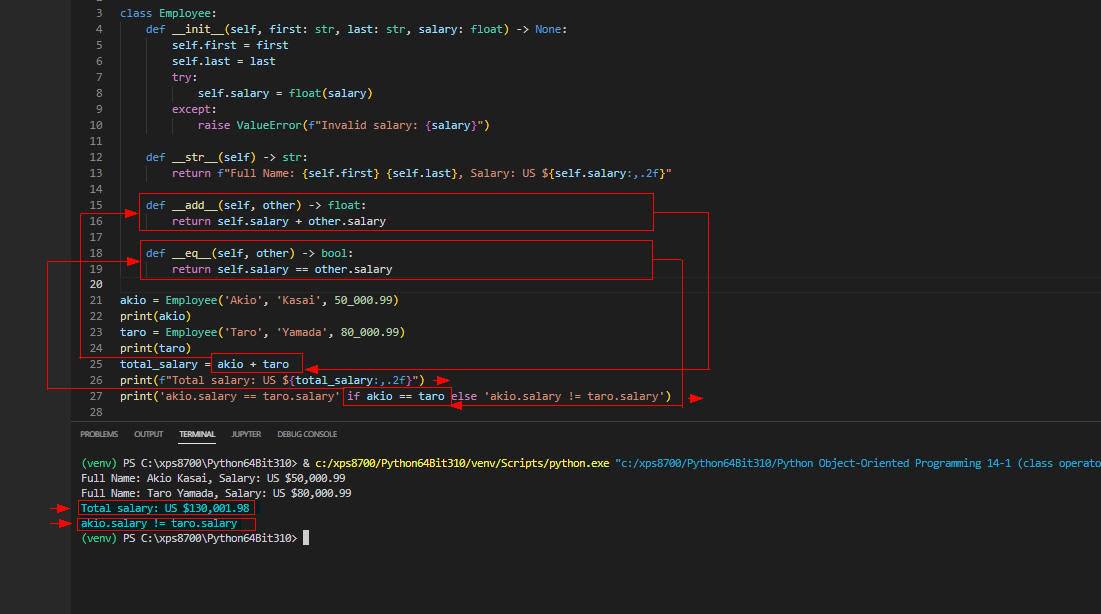Click the last terminal prompt input line
The width and height of the screenshot is (1101, 614).
click(195, 539)
